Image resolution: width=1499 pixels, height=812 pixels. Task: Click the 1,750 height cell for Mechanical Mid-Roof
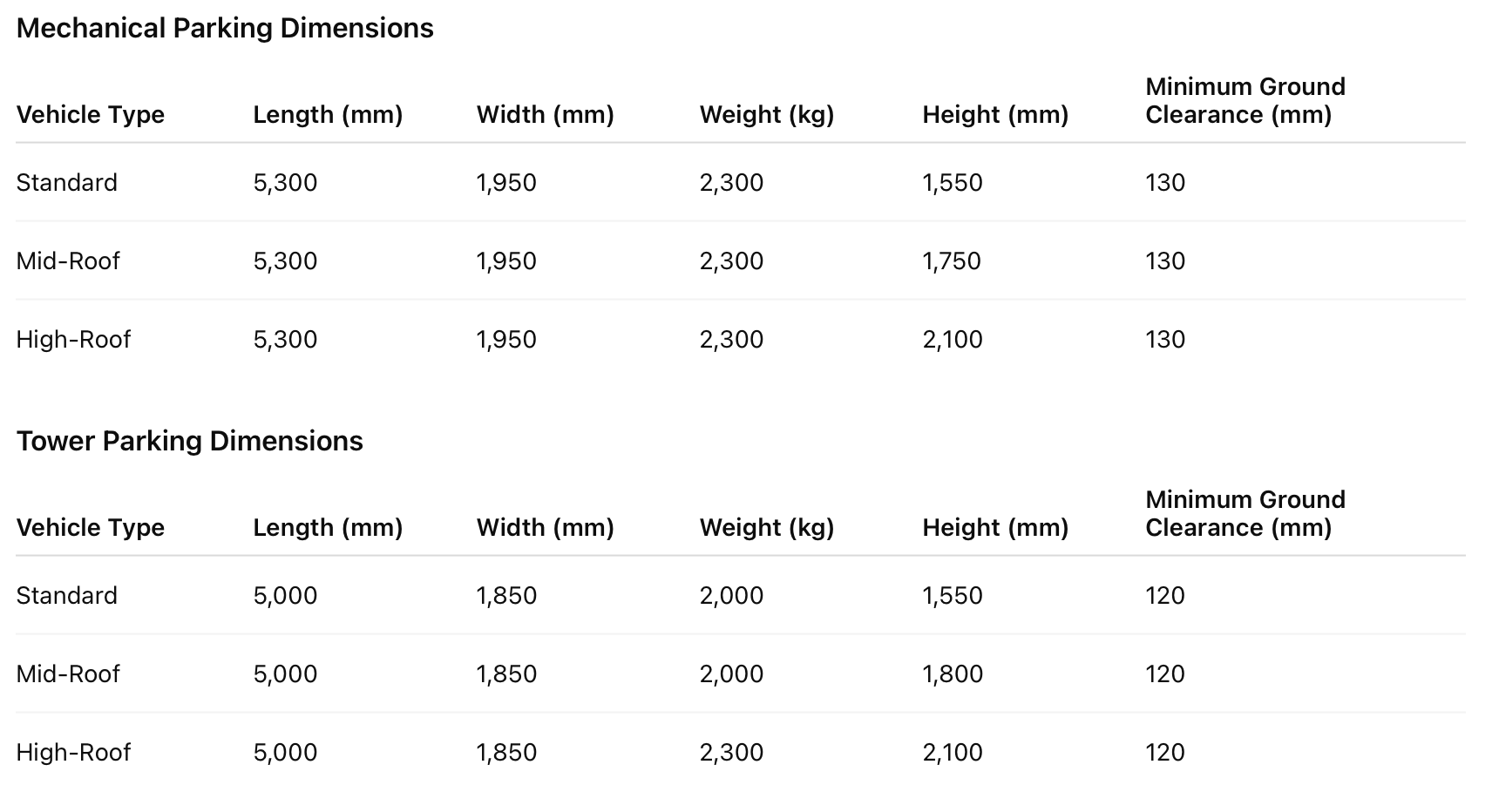click(x=952, y=261)
